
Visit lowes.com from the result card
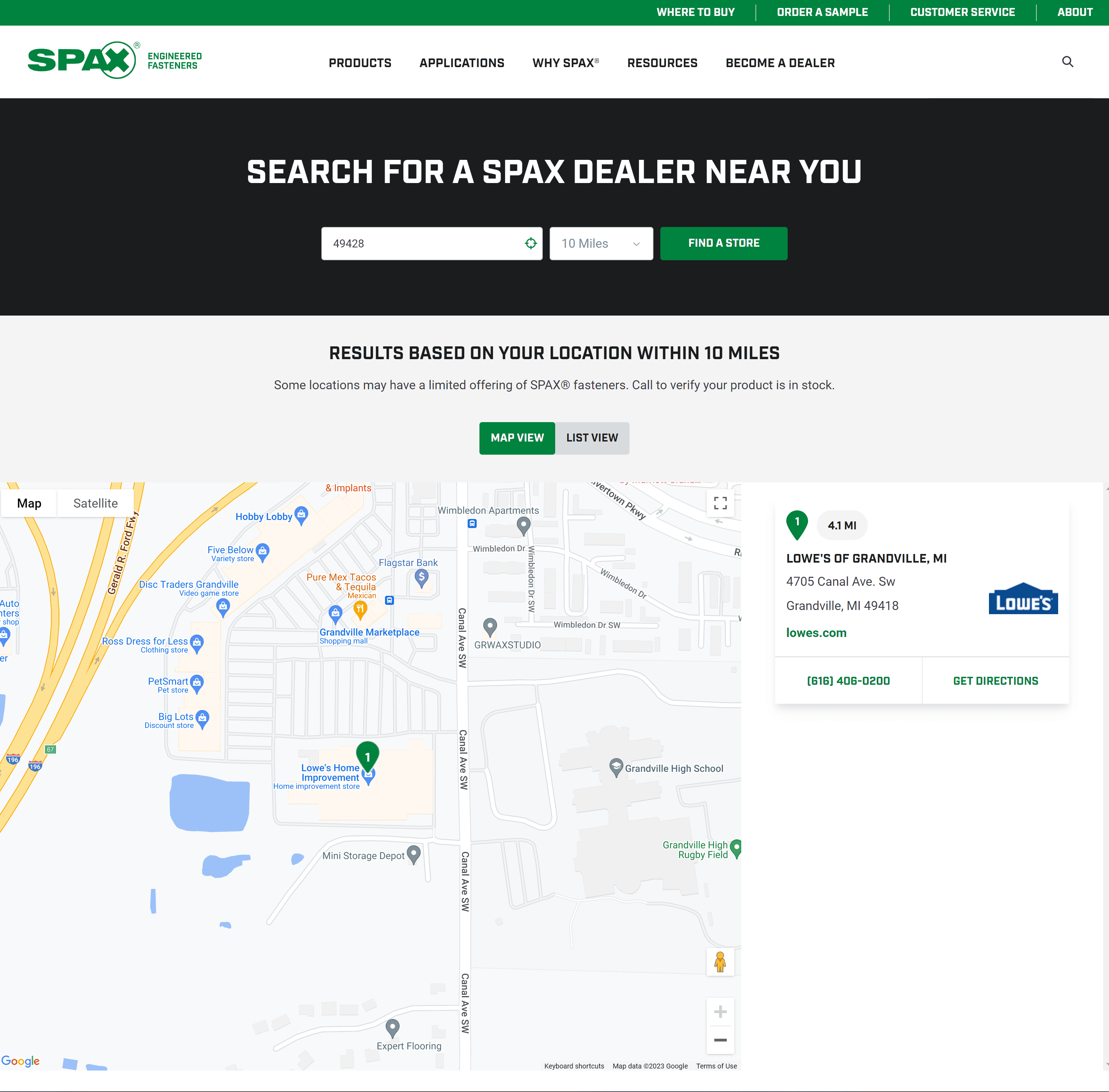817,633
